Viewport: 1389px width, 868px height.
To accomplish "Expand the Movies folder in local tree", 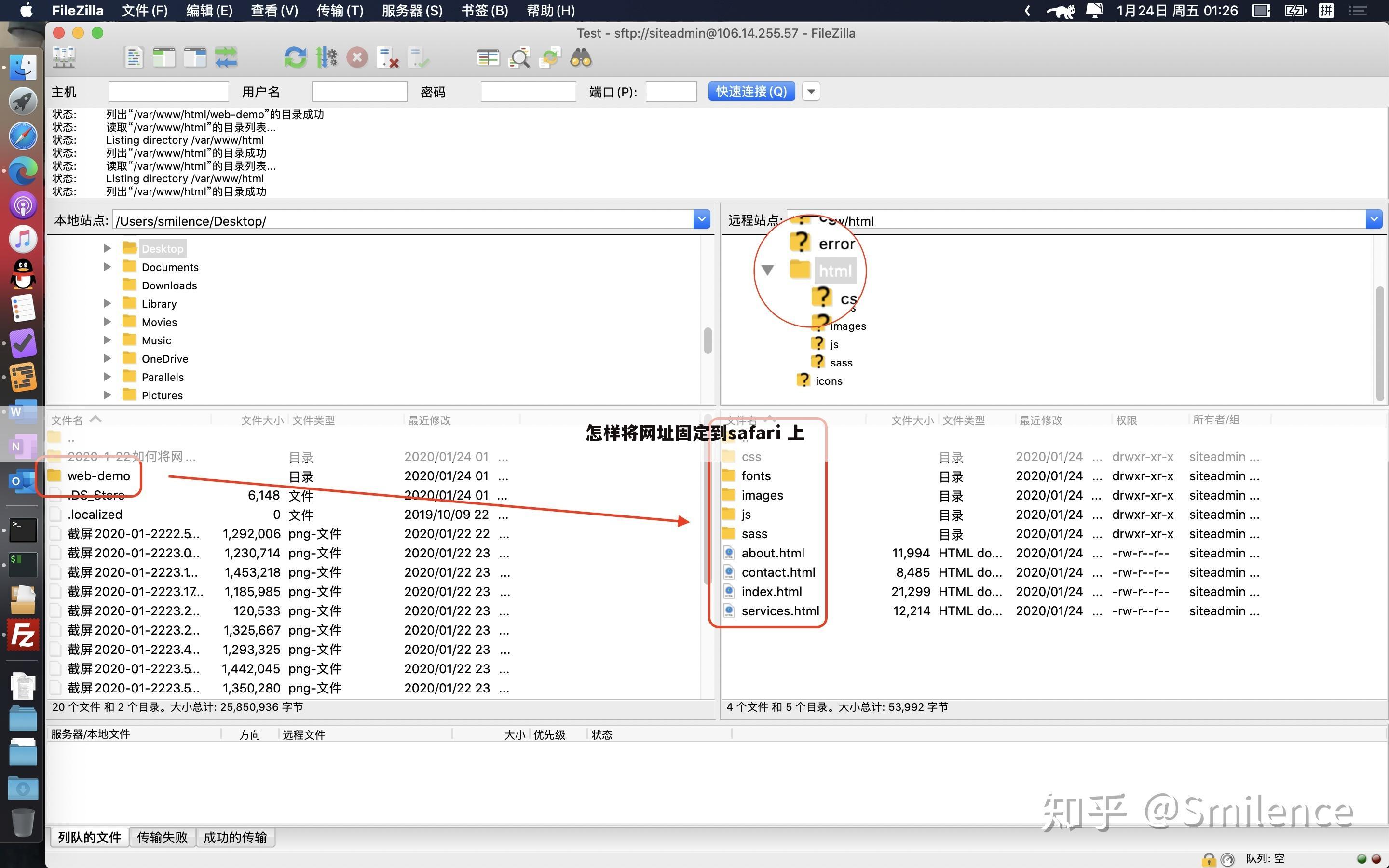I will pyautogui.click(x=108, y=322).
